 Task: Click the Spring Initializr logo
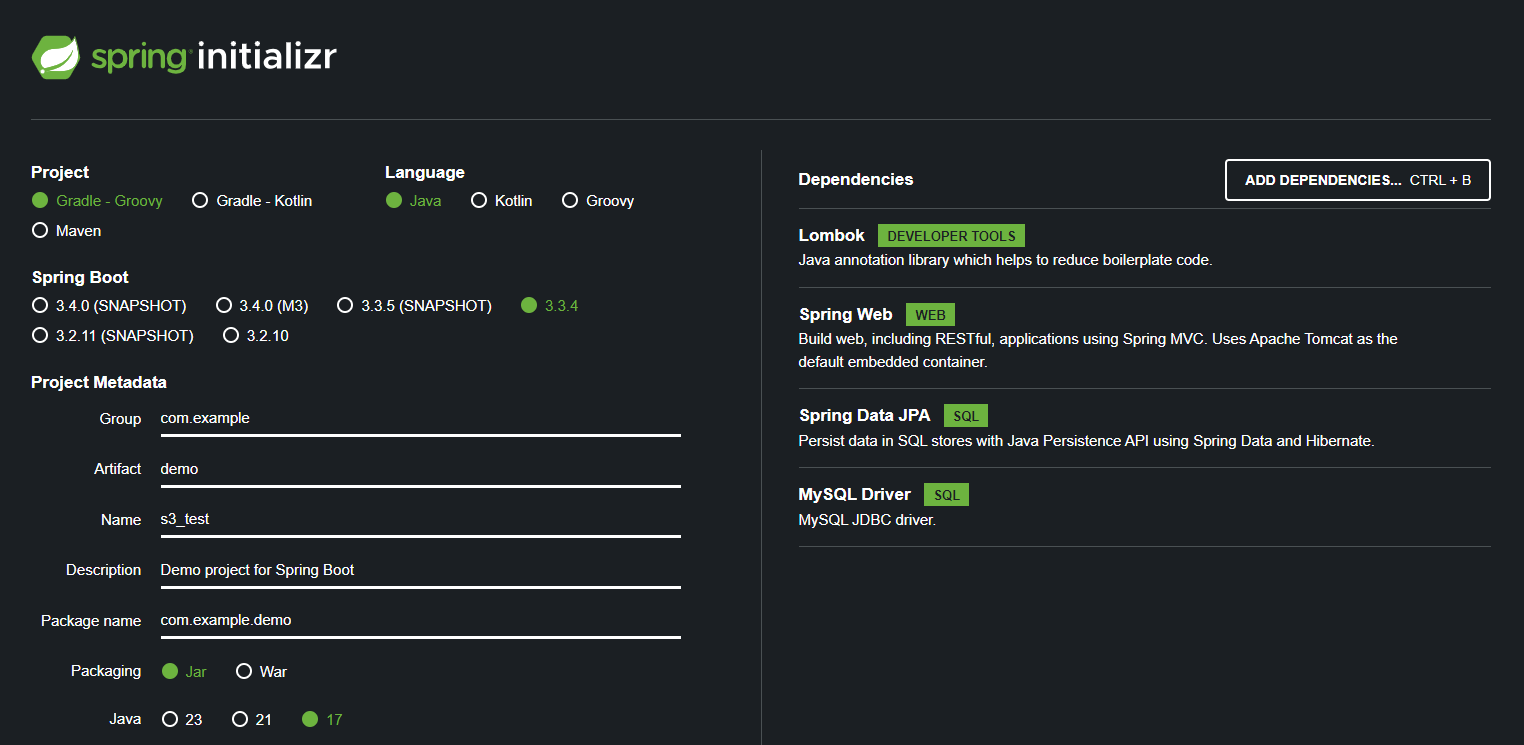pos(184,57)
